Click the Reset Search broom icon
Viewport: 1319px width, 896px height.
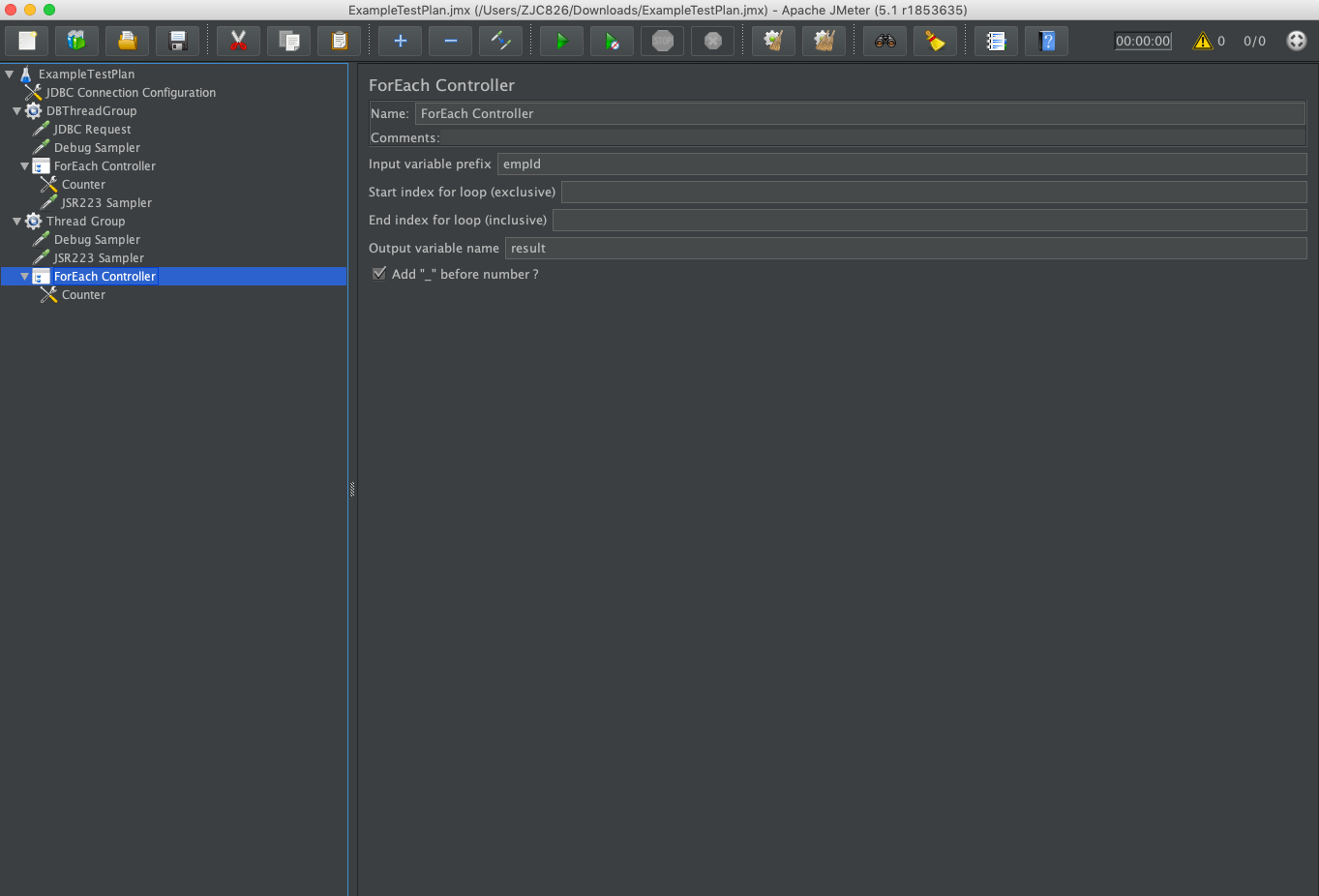[x=935, y=41]
